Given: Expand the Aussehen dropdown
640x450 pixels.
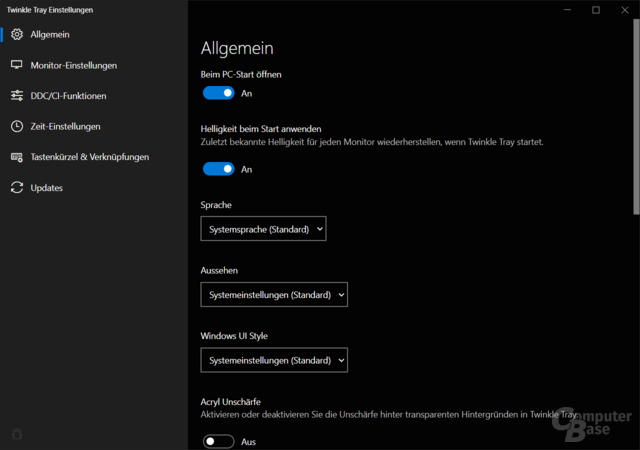Looking at the screenshot, I should (x=274, y=294).
